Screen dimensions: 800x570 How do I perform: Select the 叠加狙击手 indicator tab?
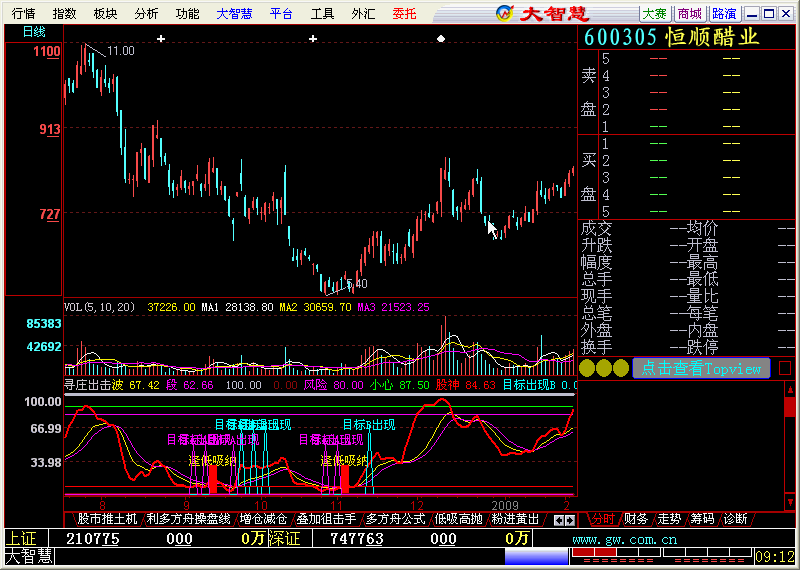pos(327,519)
